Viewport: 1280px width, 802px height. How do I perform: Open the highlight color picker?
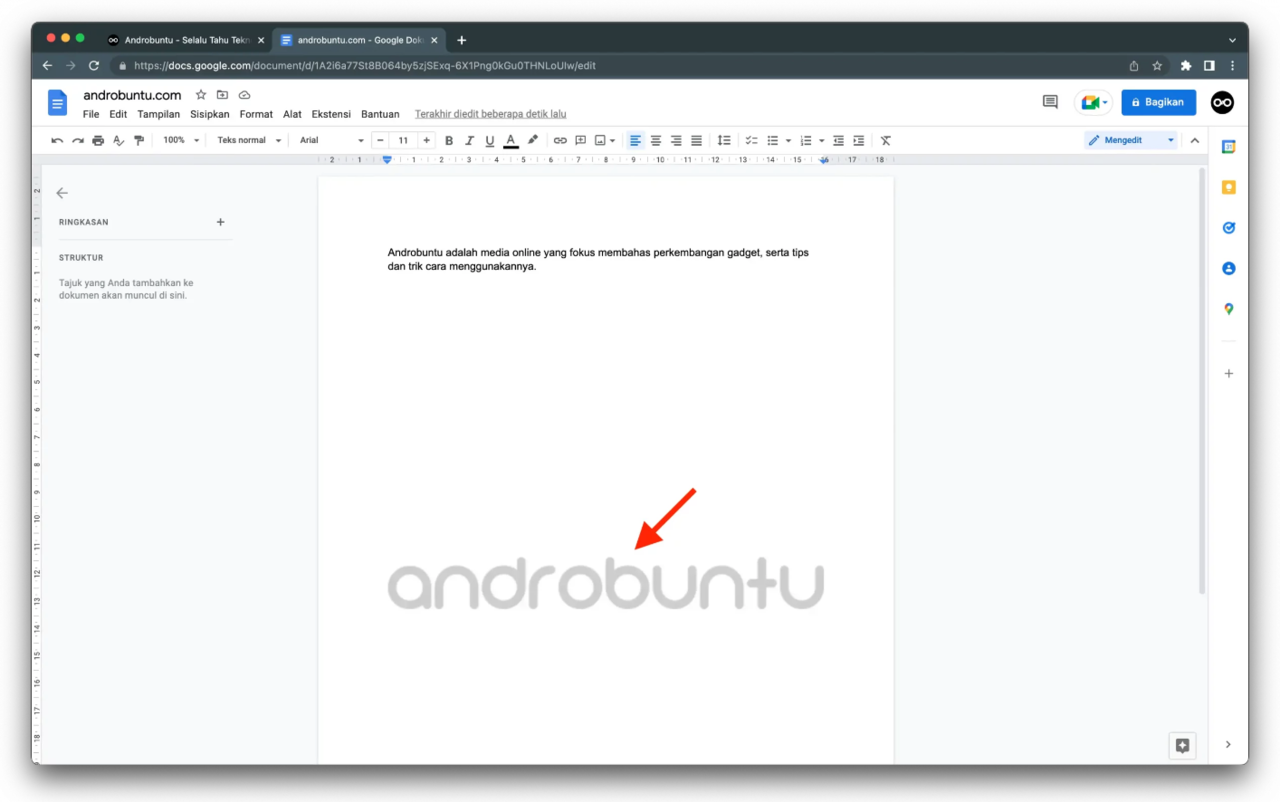[x=532, y=141]
